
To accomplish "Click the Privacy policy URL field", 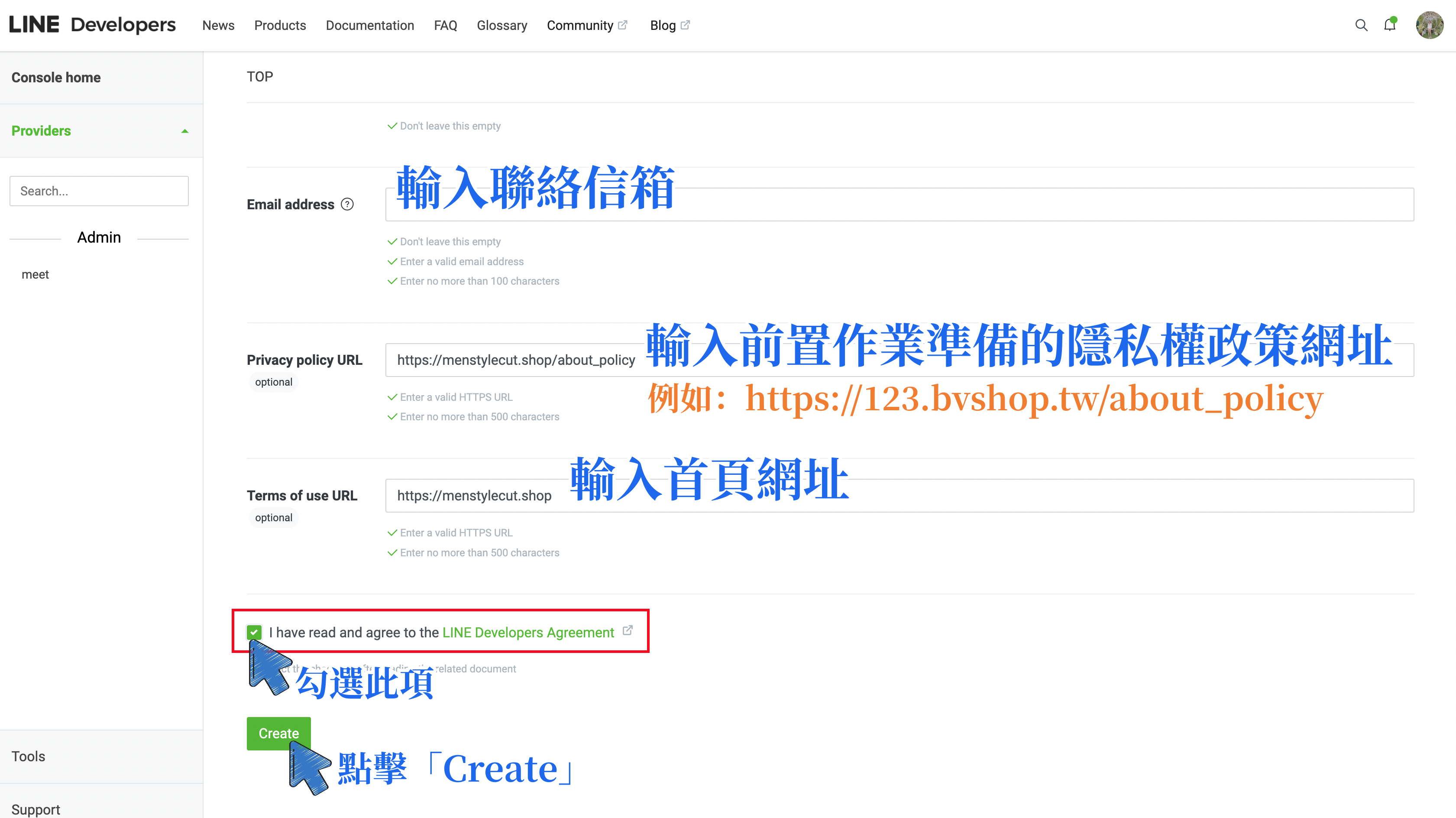I will (899, 360).
